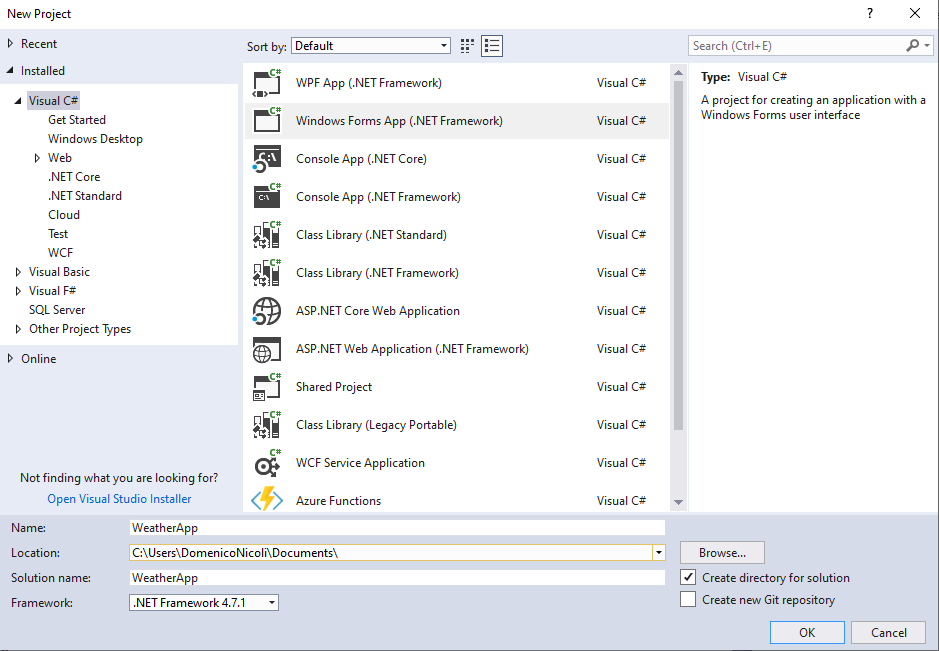Click the WCF Service Application gear icon
Viewport: 939px width, 651px height.
click(x=267, y=463)
